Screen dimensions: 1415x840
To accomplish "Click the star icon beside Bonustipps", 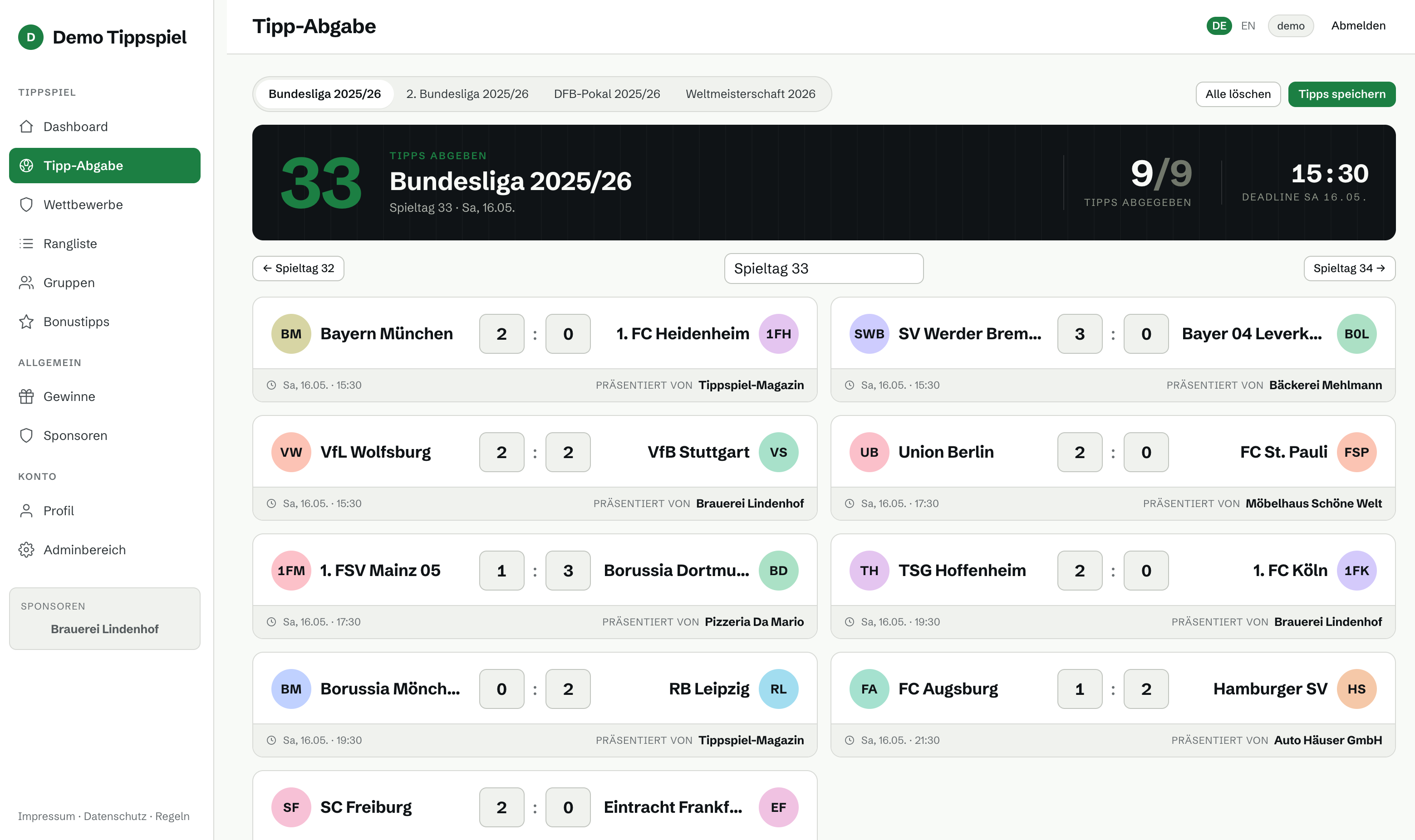I will (x=26, y=322).
